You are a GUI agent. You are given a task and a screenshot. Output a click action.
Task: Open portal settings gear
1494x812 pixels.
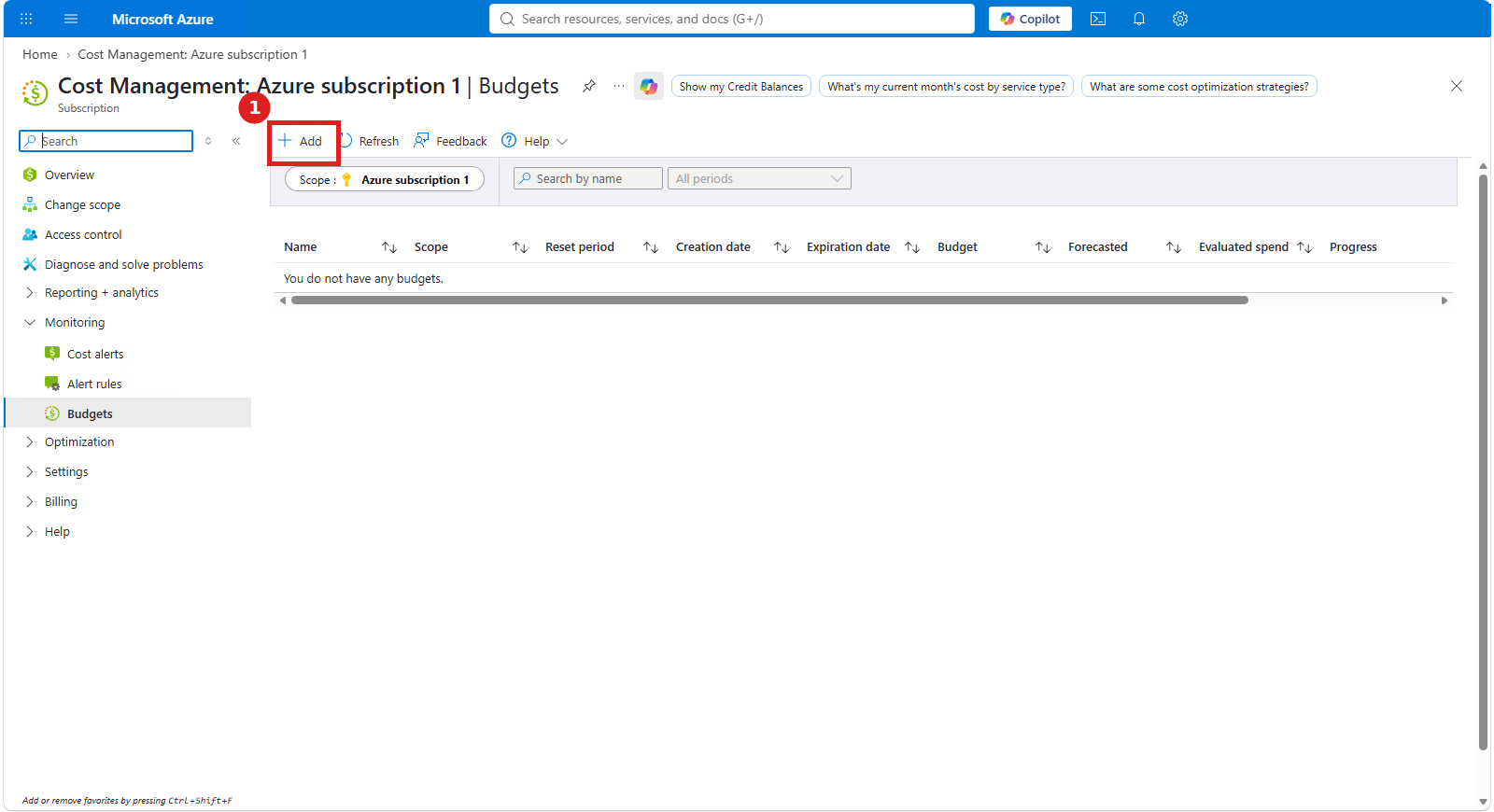(x=1180, y=19)
